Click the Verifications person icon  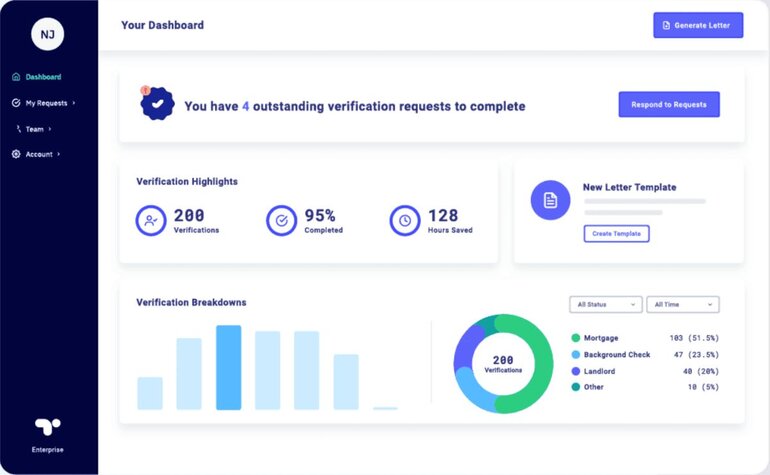tap(151, 221)
